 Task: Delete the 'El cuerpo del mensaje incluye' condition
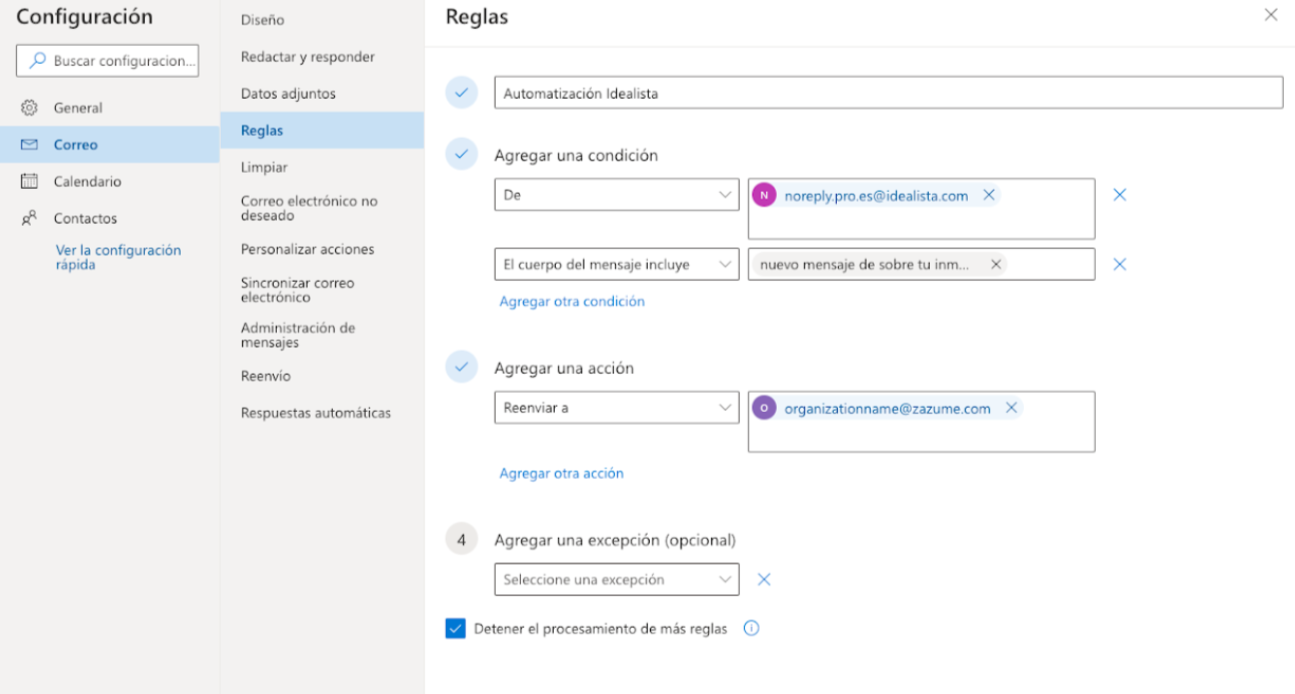[x=1120, y=265]
